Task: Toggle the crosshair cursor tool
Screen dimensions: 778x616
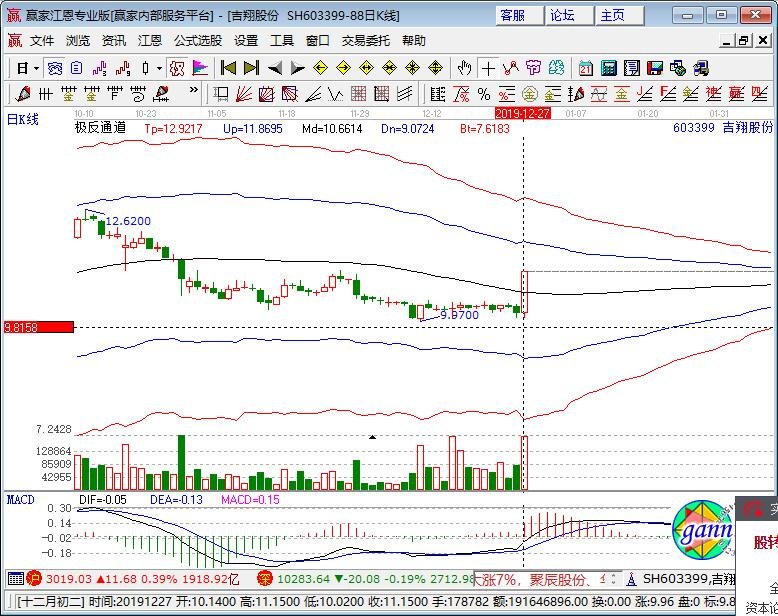Action: click(x=488, y=68)
